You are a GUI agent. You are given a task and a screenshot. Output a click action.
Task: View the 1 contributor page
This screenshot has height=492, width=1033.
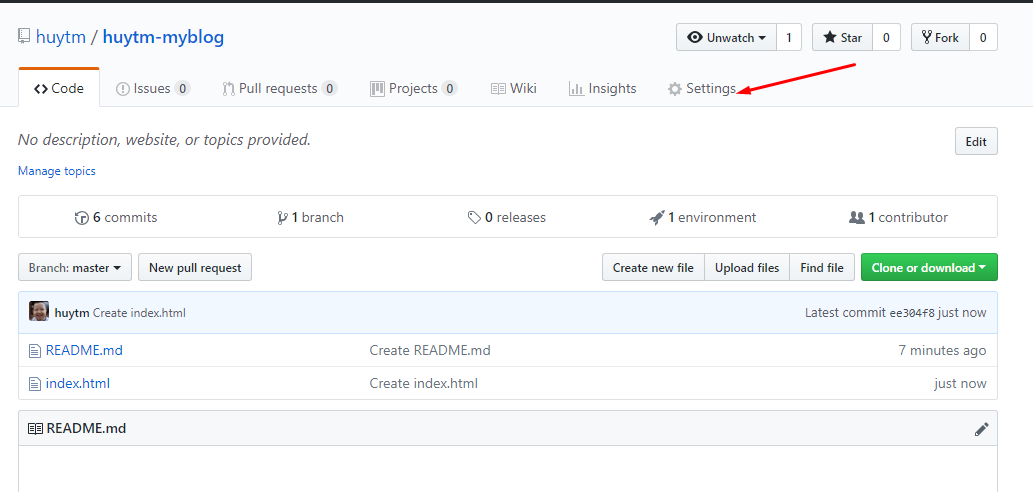pyautogui.click(x=899, y=217)
